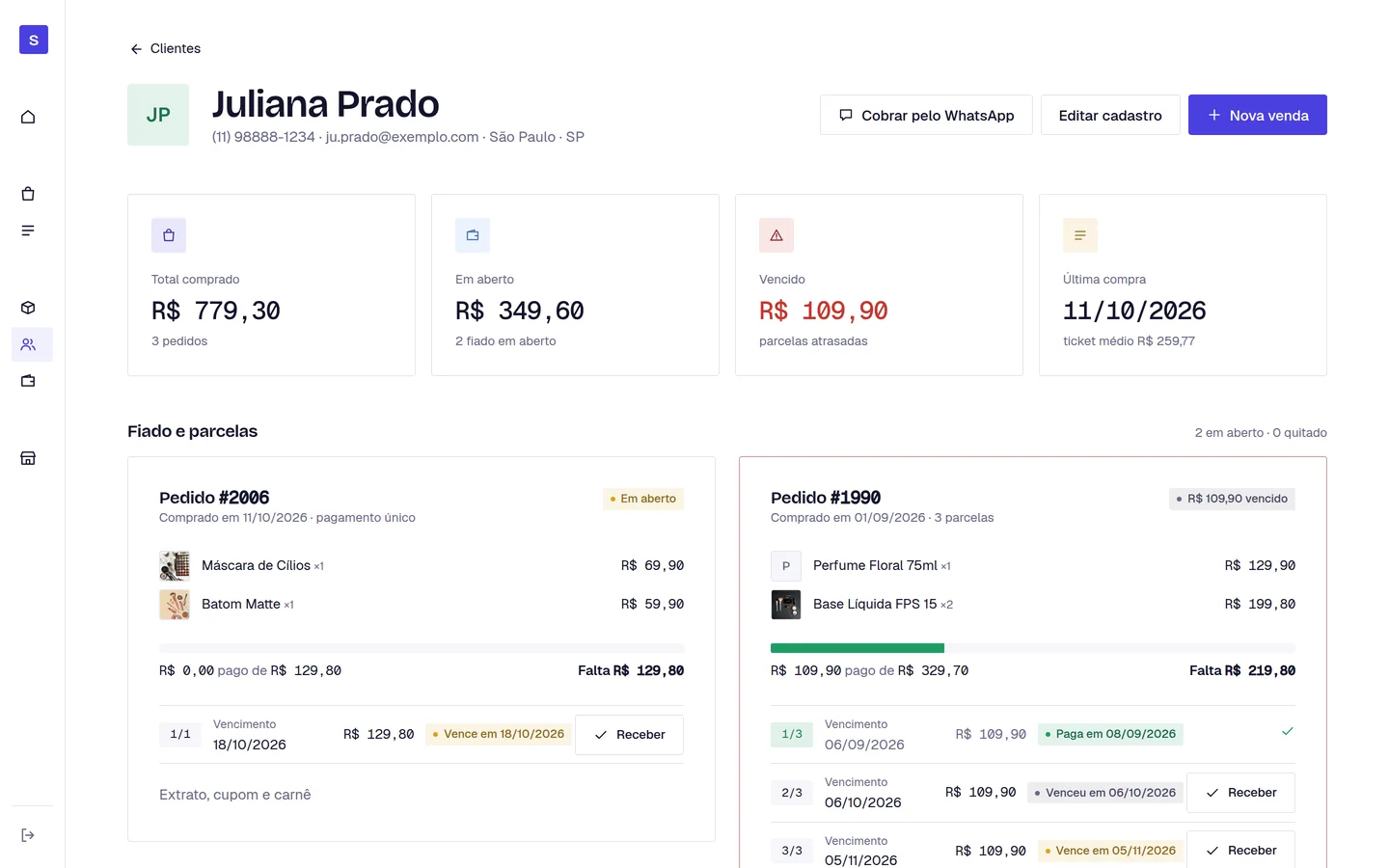Expand Extrato, cupom e carnê
The image size is (1389, 868).
coord(235,795)
